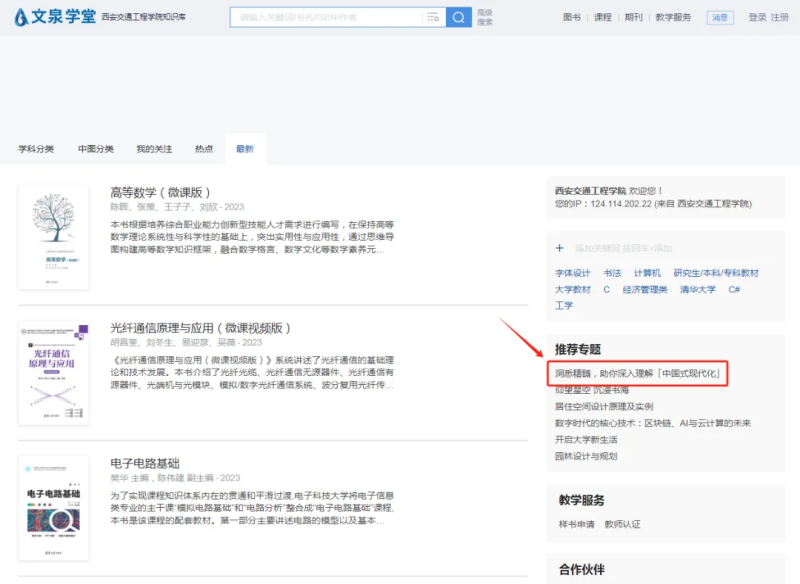The width and height of the screenshot is (800, 584).
Task: Click the blue magnifier search button
Action: point(459,17)
